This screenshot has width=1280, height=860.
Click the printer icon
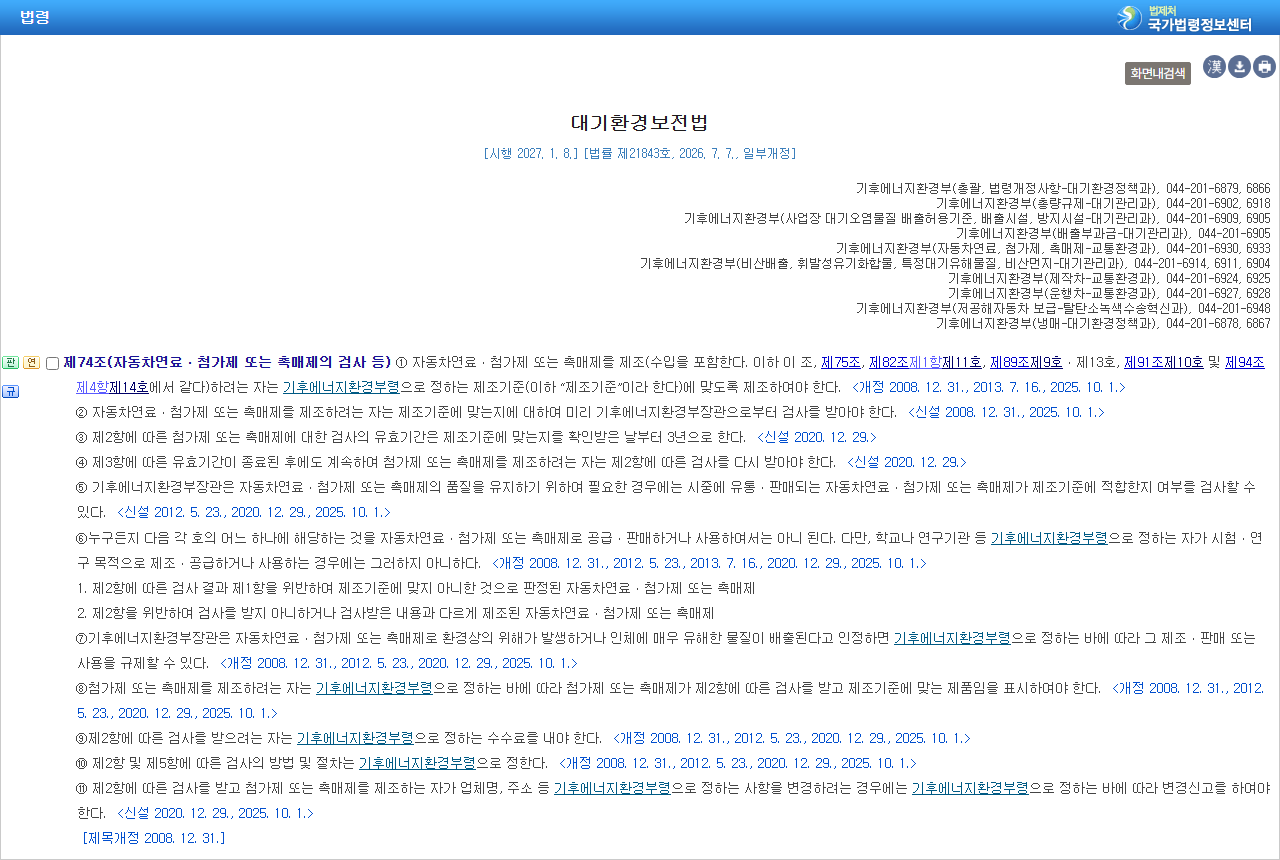[1265, 67]
